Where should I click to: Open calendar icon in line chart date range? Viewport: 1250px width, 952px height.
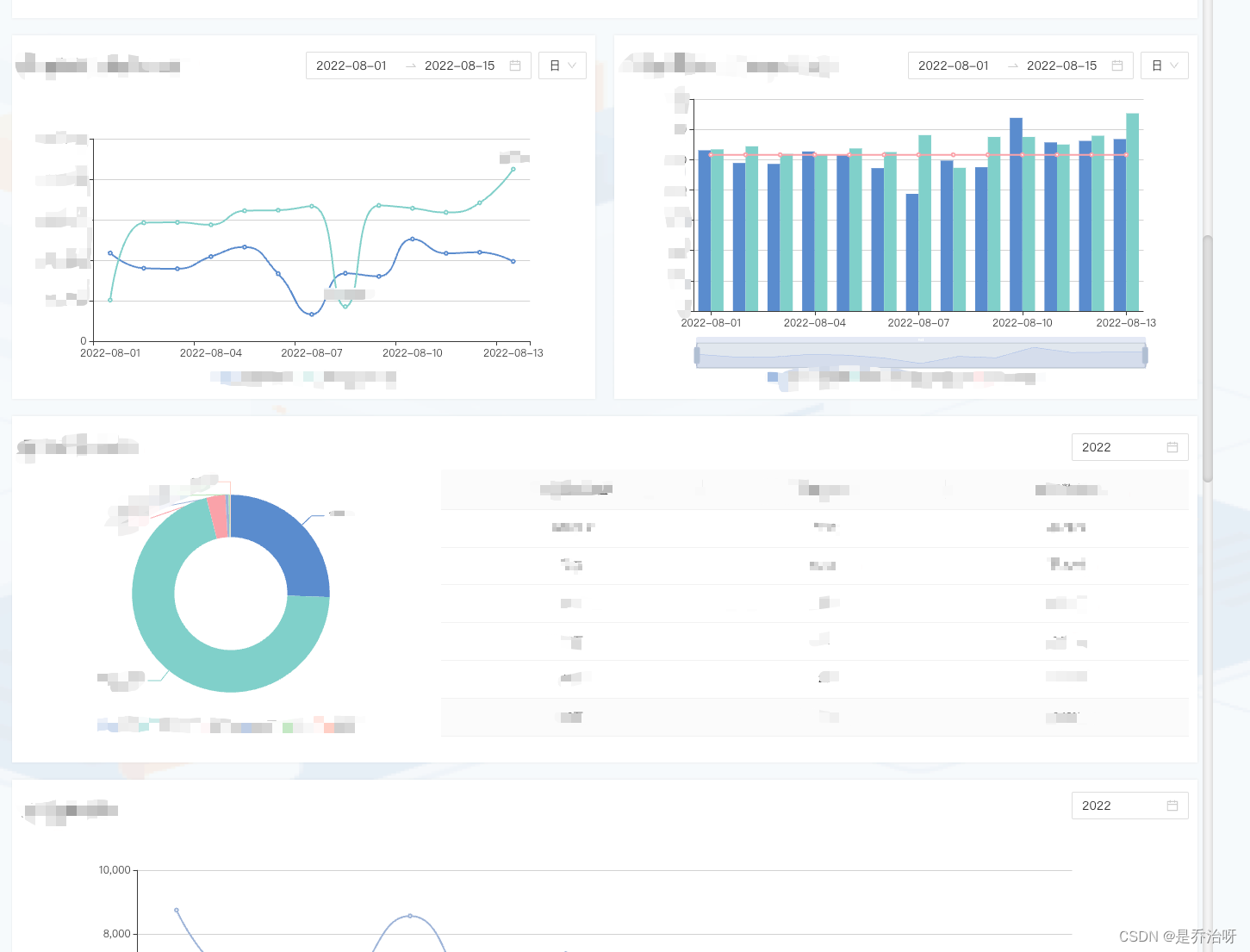(x=515, y=65)
